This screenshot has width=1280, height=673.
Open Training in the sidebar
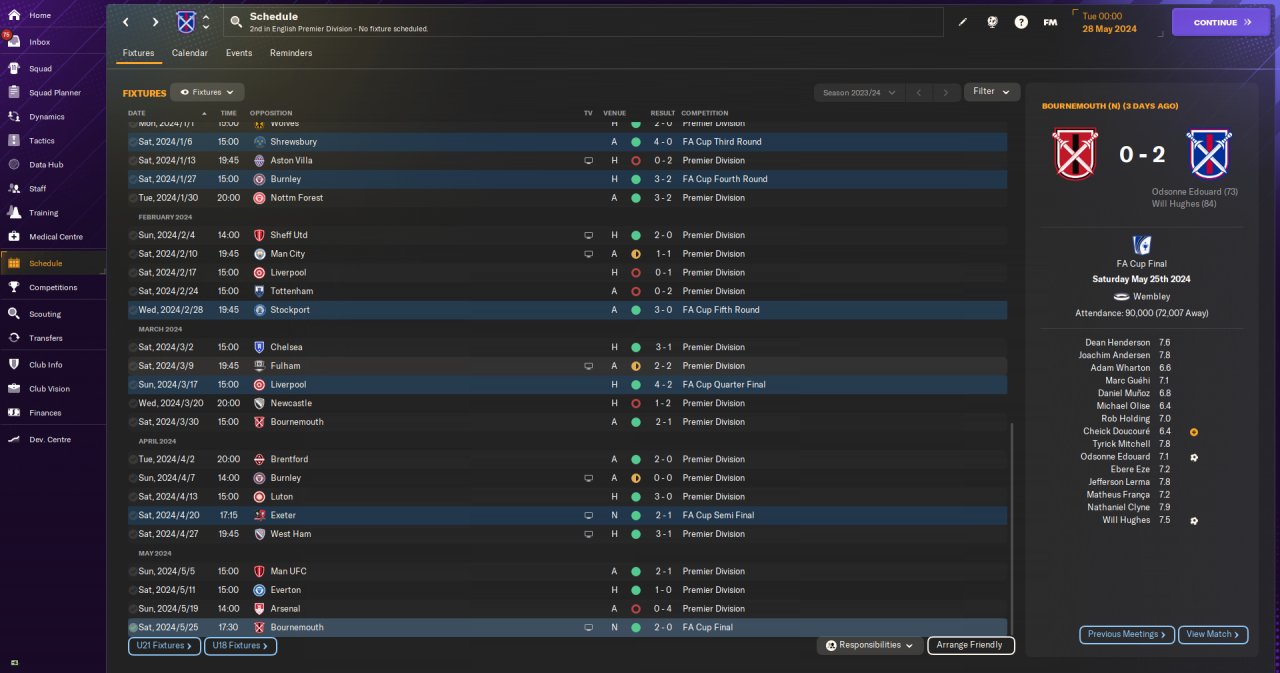tap(43, 213)
